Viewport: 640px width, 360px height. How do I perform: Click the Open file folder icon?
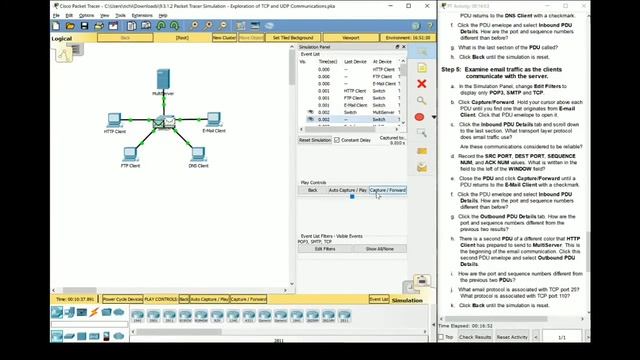(70, 26)
